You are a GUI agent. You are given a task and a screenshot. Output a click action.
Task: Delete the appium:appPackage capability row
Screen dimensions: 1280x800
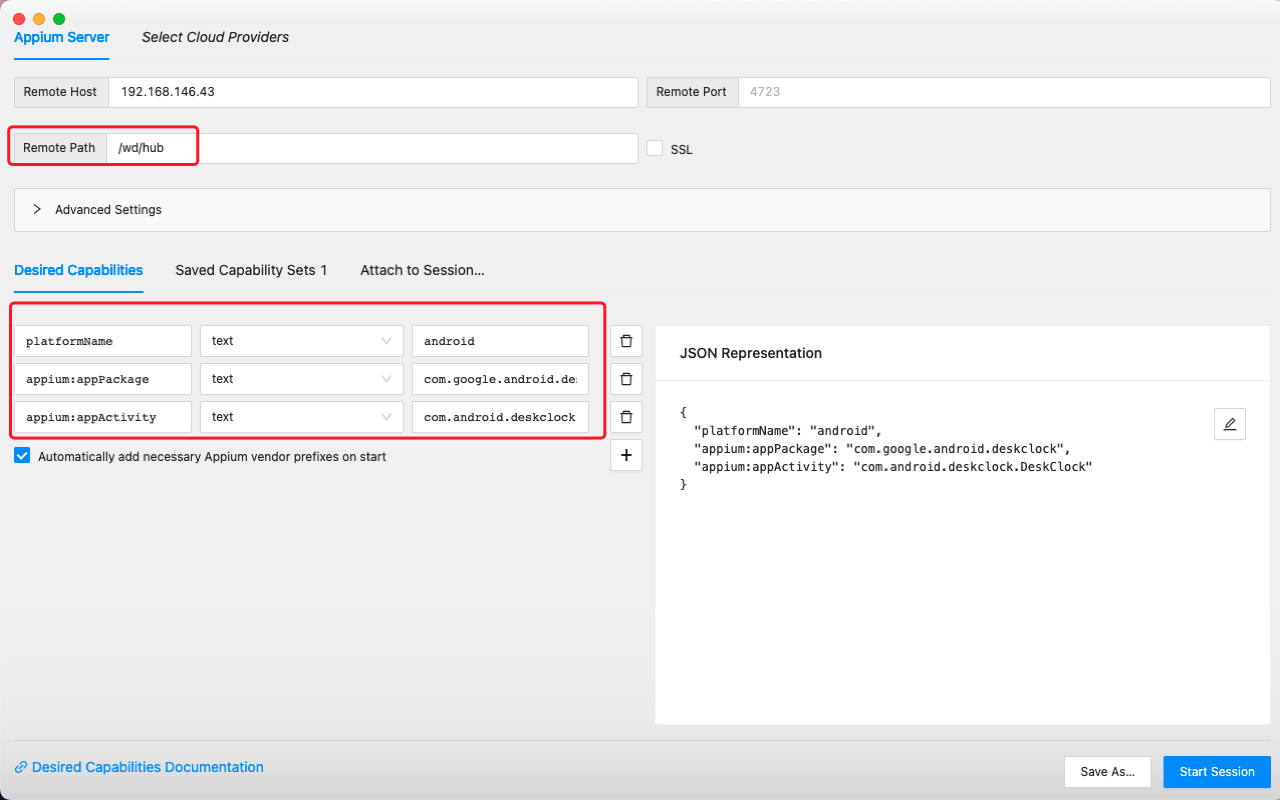coord(626,379)
